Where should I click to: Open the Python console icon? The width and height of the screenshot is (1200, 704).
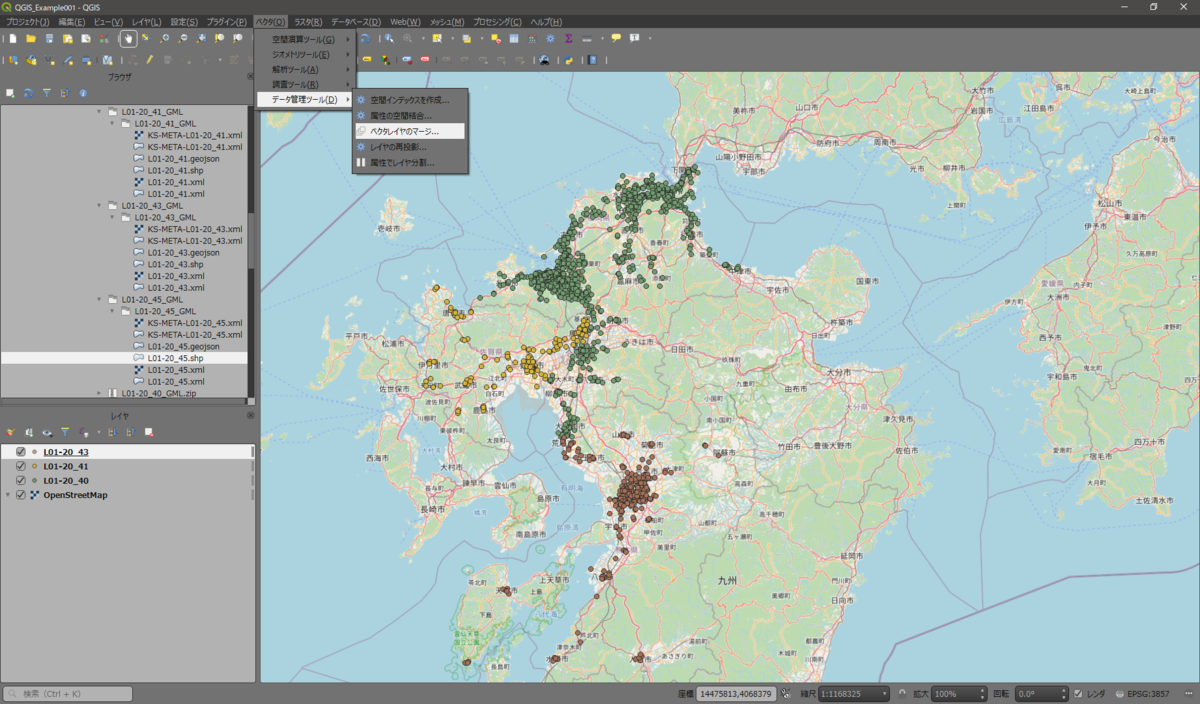[x=567, y=60]
